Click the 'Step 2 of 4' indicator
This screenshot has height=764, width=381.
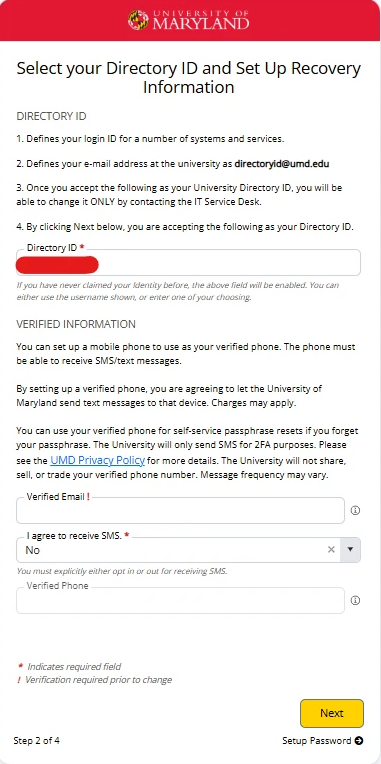point(37,741)
